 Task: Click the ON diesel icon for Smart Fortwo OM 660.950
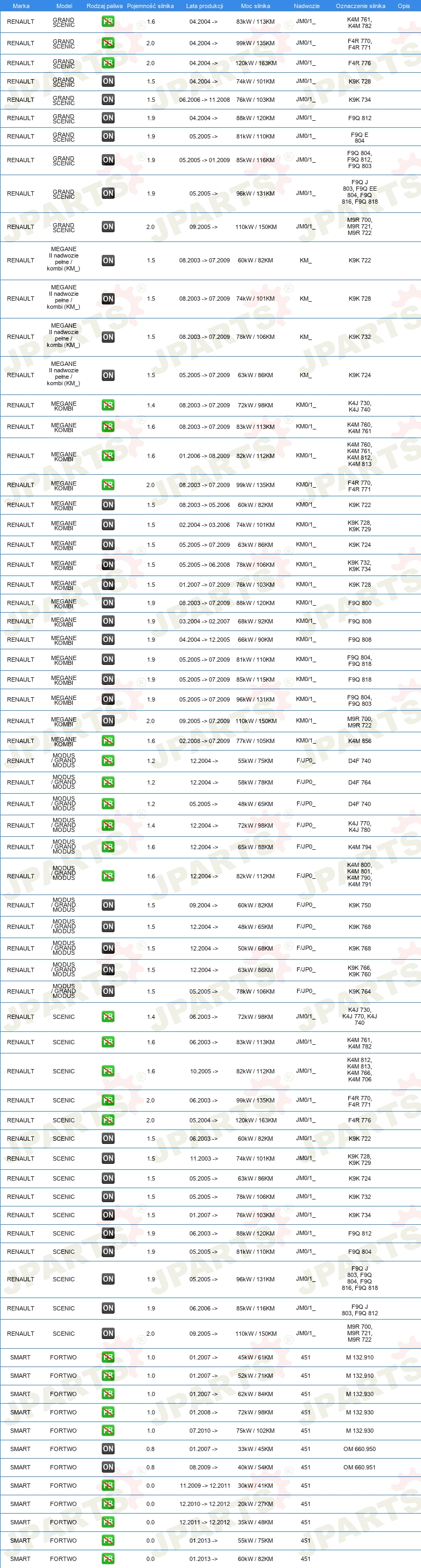pyautogui.click(x=108, y=1449)
